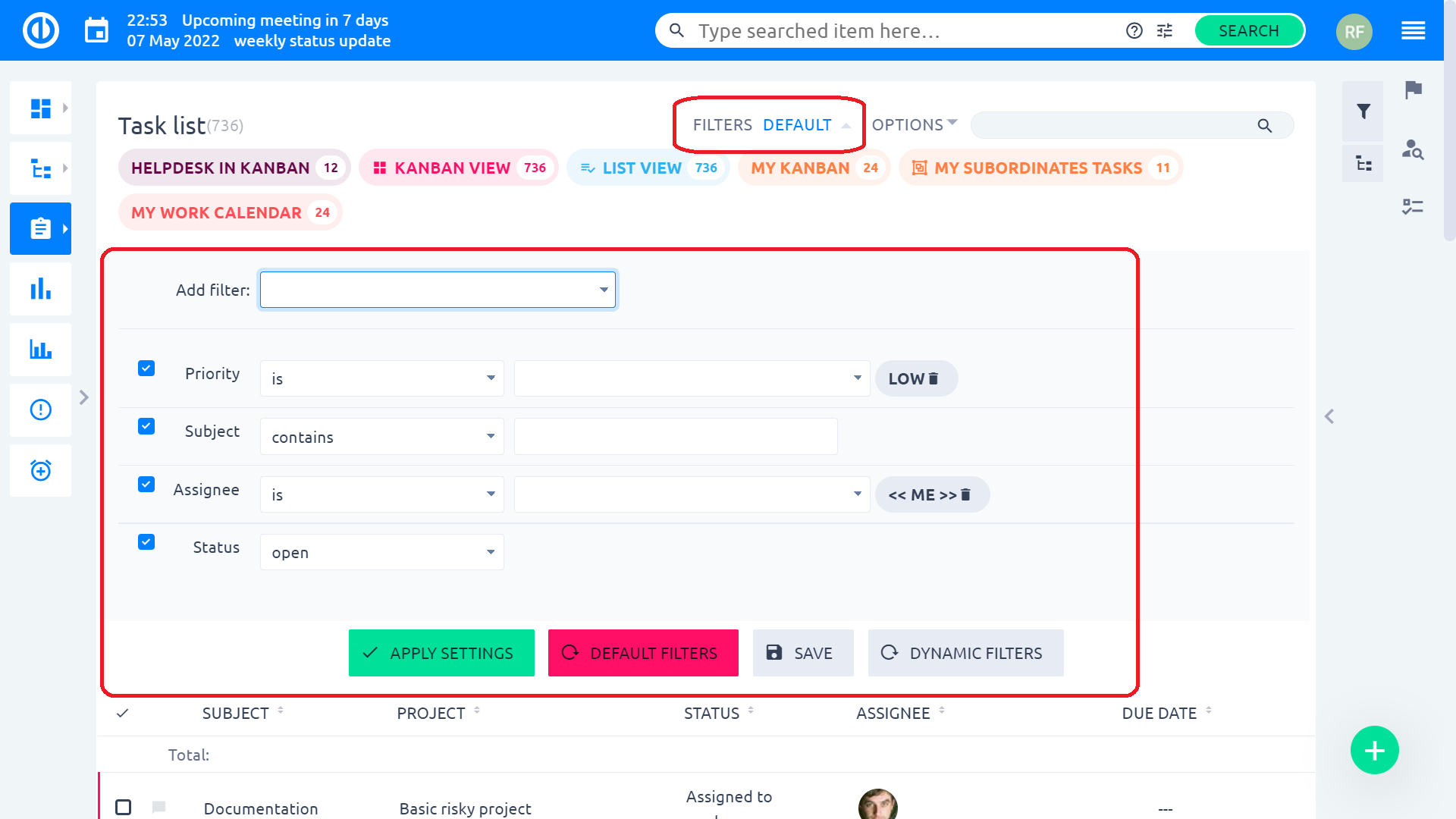1456x819 pixels.
Task: Open the calendar icon in header
Action: coord(96,30)
